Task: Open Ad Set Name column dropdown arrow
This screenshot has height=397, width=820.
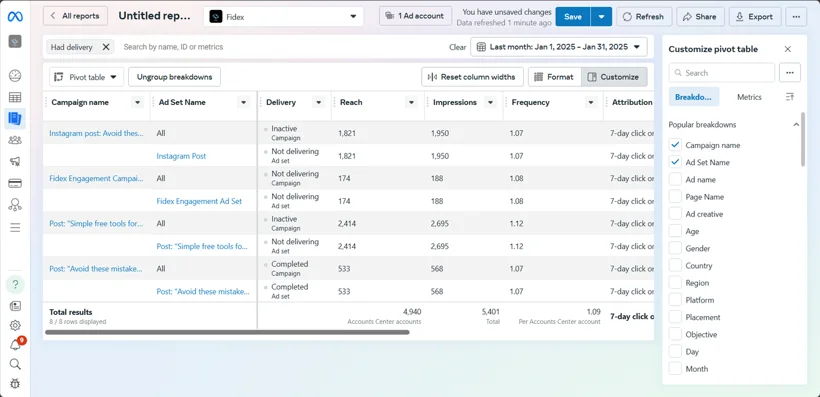Action: coord(243,103)
